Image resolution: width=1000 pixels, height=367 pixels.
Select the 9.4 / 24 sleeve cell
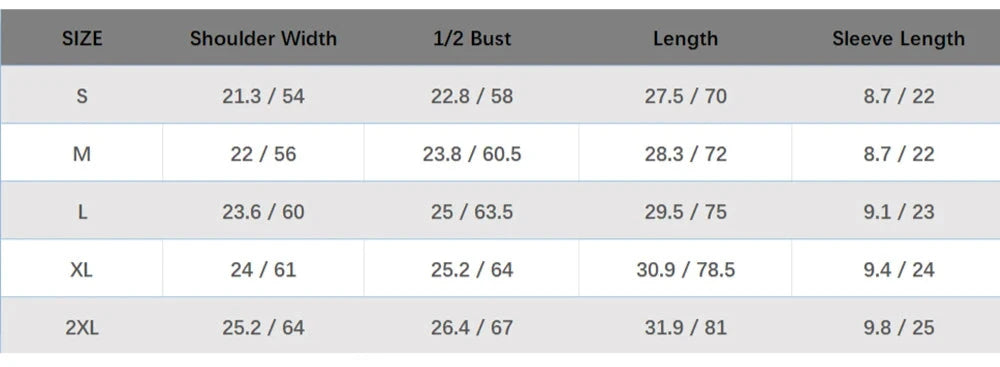click(899, 269)
